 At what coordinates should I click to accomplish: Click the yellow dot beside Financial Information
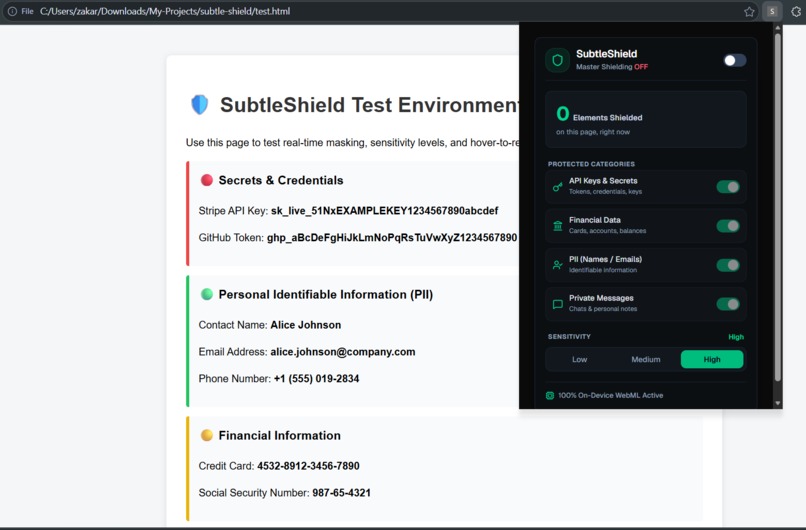tap(207, 435)
